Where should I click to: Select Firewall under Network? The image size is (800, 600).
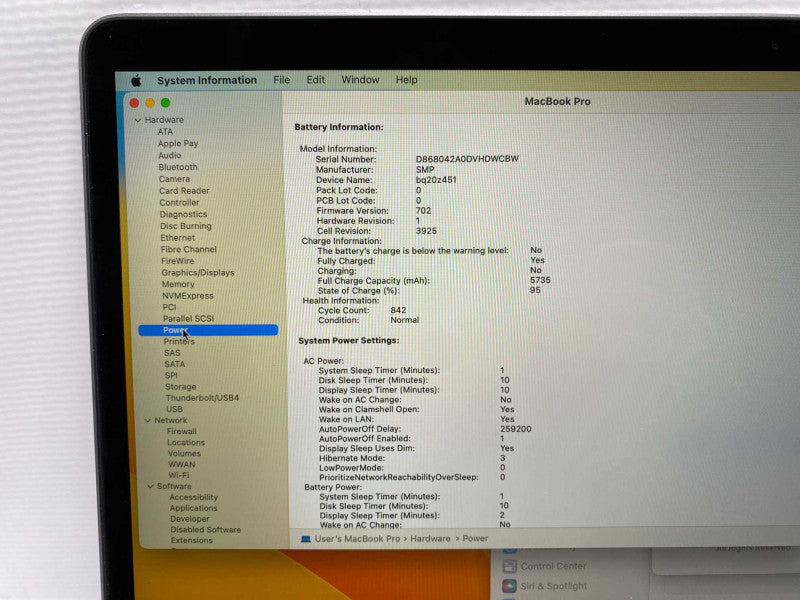[182, 431]
